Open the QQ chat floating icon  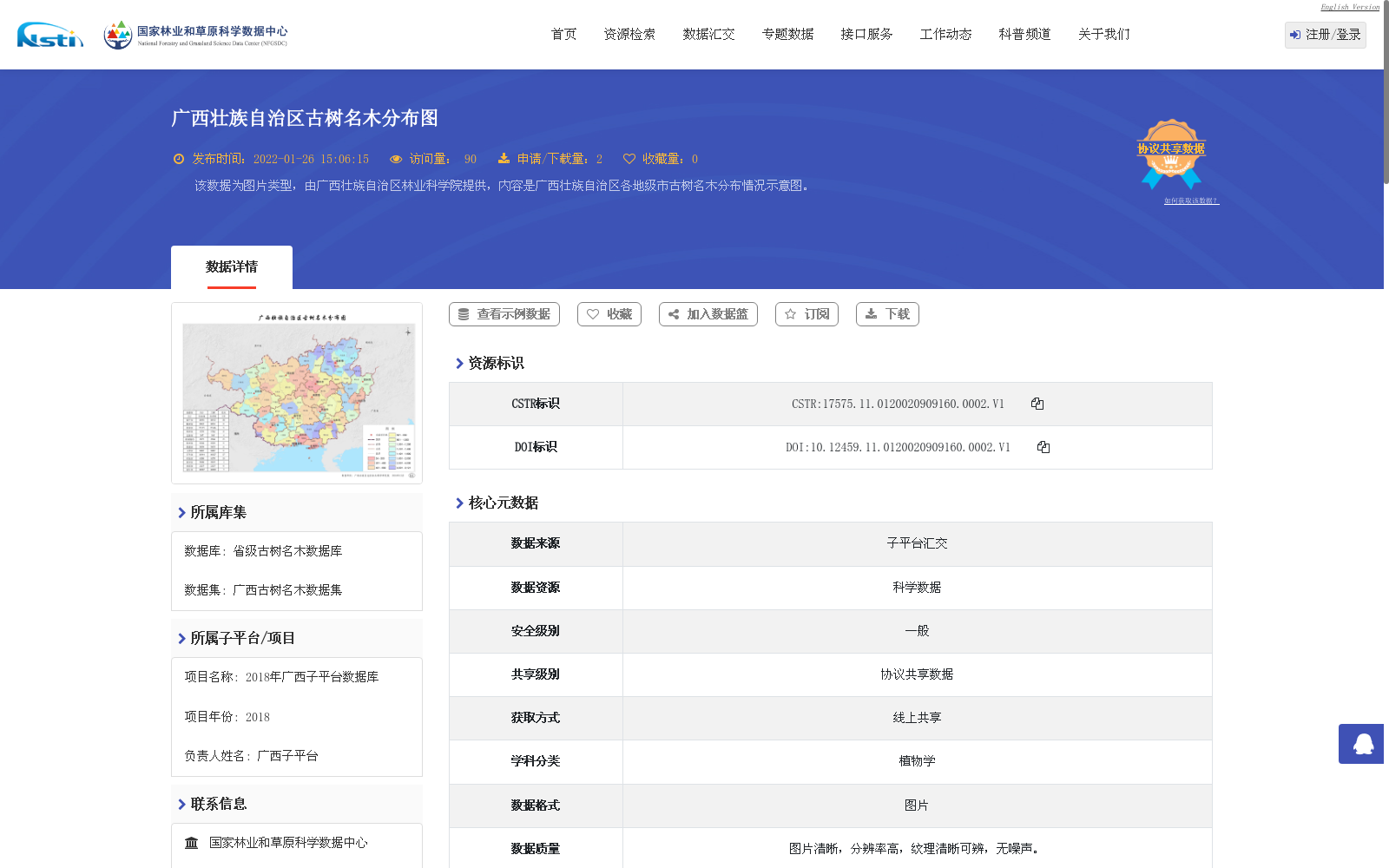click(x=1363, y=744)
